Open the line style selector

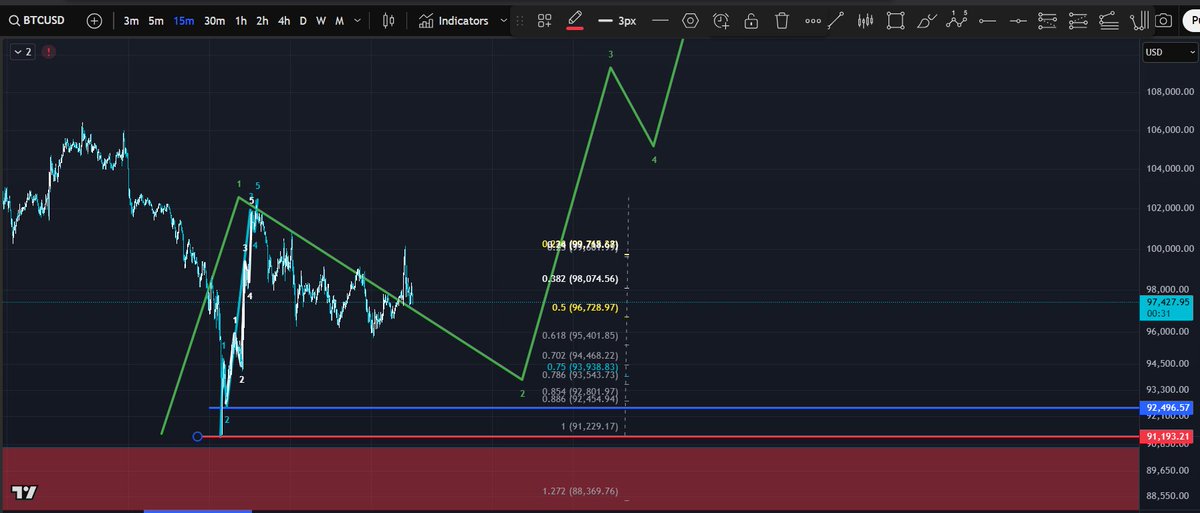pyautogui.click(x=660, y=20)
